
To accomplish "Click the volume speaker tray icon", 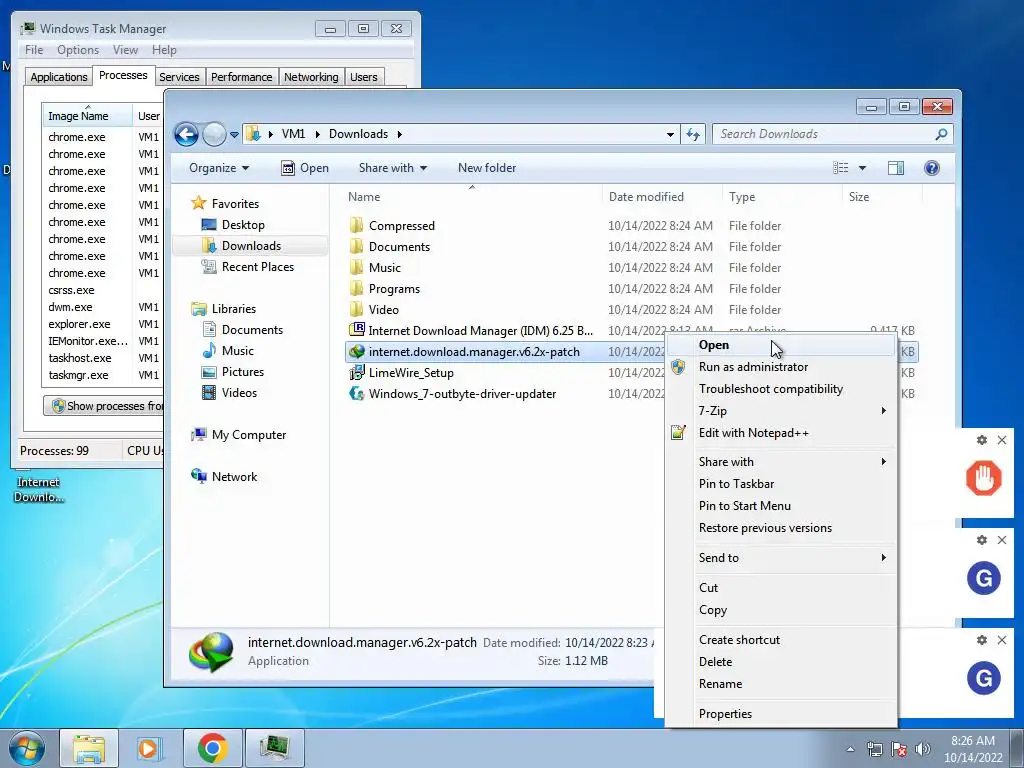I will click(x=923, y=749).
